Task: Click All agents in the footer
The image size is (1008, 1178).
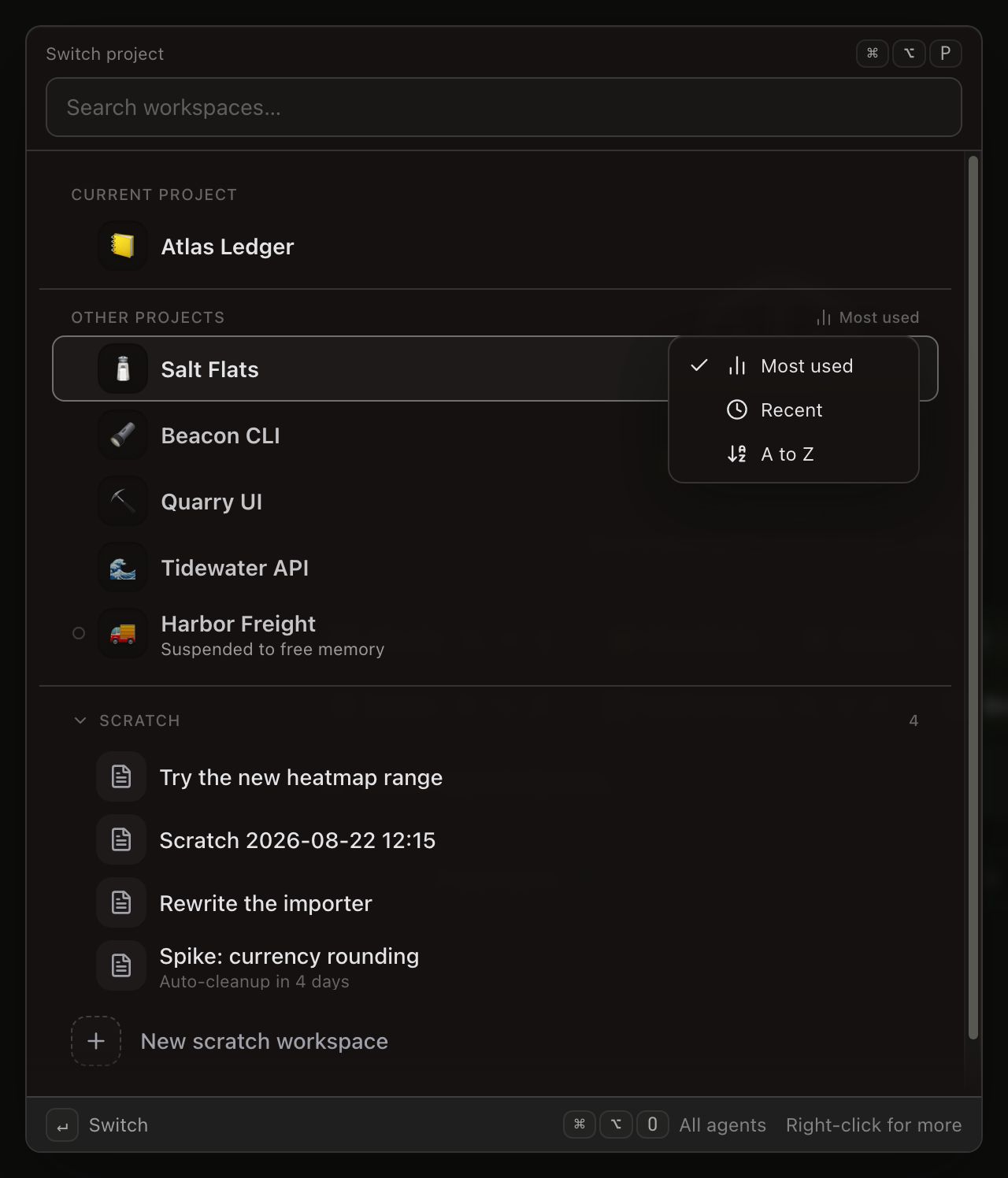Action: pos(722,1125)
